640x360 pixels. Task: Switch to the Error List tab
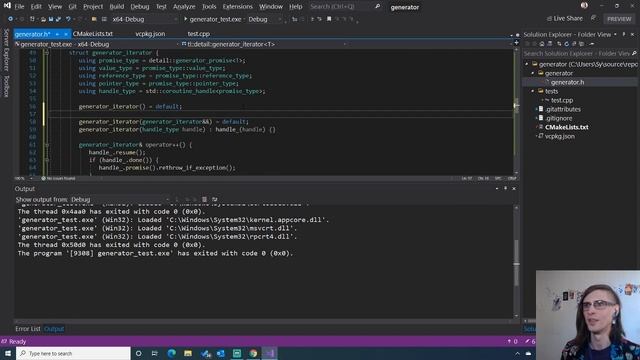tap(28, 329)
